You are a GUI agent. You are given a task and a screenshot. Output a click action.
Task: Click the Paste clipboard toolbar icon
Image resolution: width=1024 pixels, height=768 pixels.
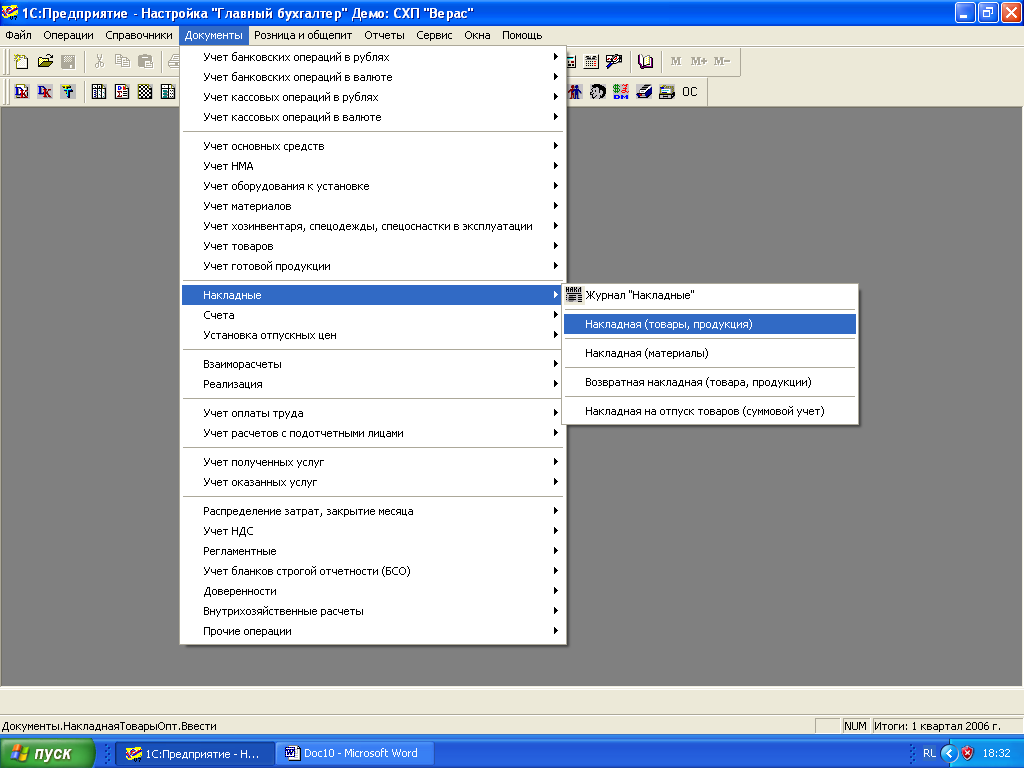[145, 61]
